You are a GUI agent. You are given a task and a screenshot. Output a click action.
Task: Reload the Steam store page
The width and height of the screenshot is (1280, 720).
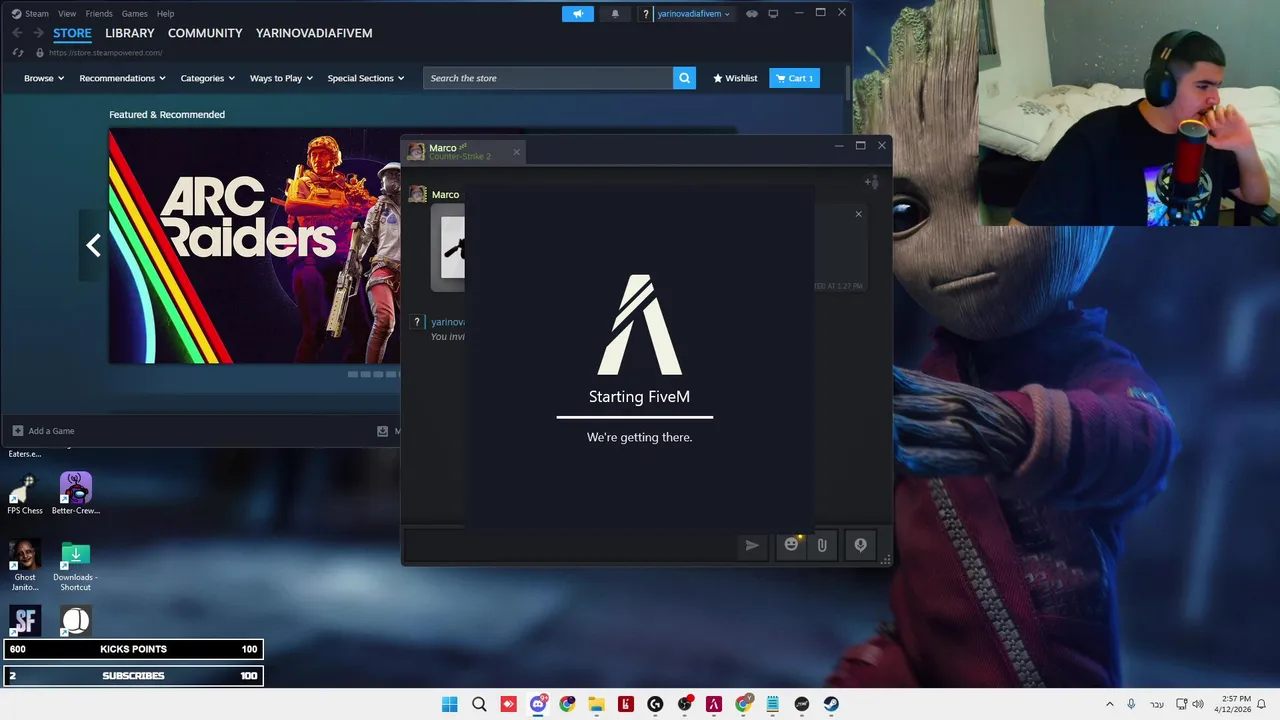(18, 52)
